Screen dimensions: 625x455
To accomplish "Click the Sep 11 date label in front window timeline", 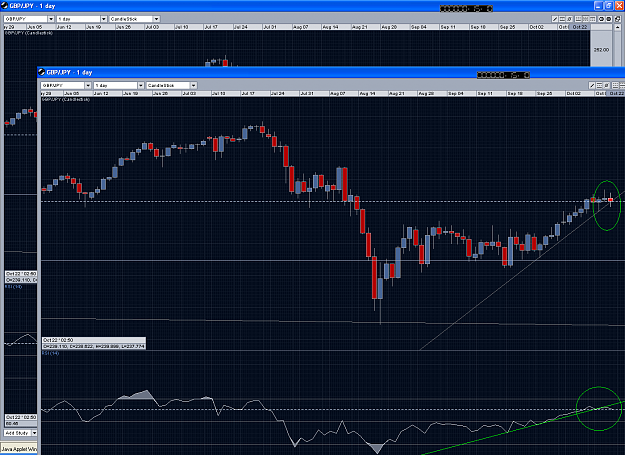I will (485, 93).
